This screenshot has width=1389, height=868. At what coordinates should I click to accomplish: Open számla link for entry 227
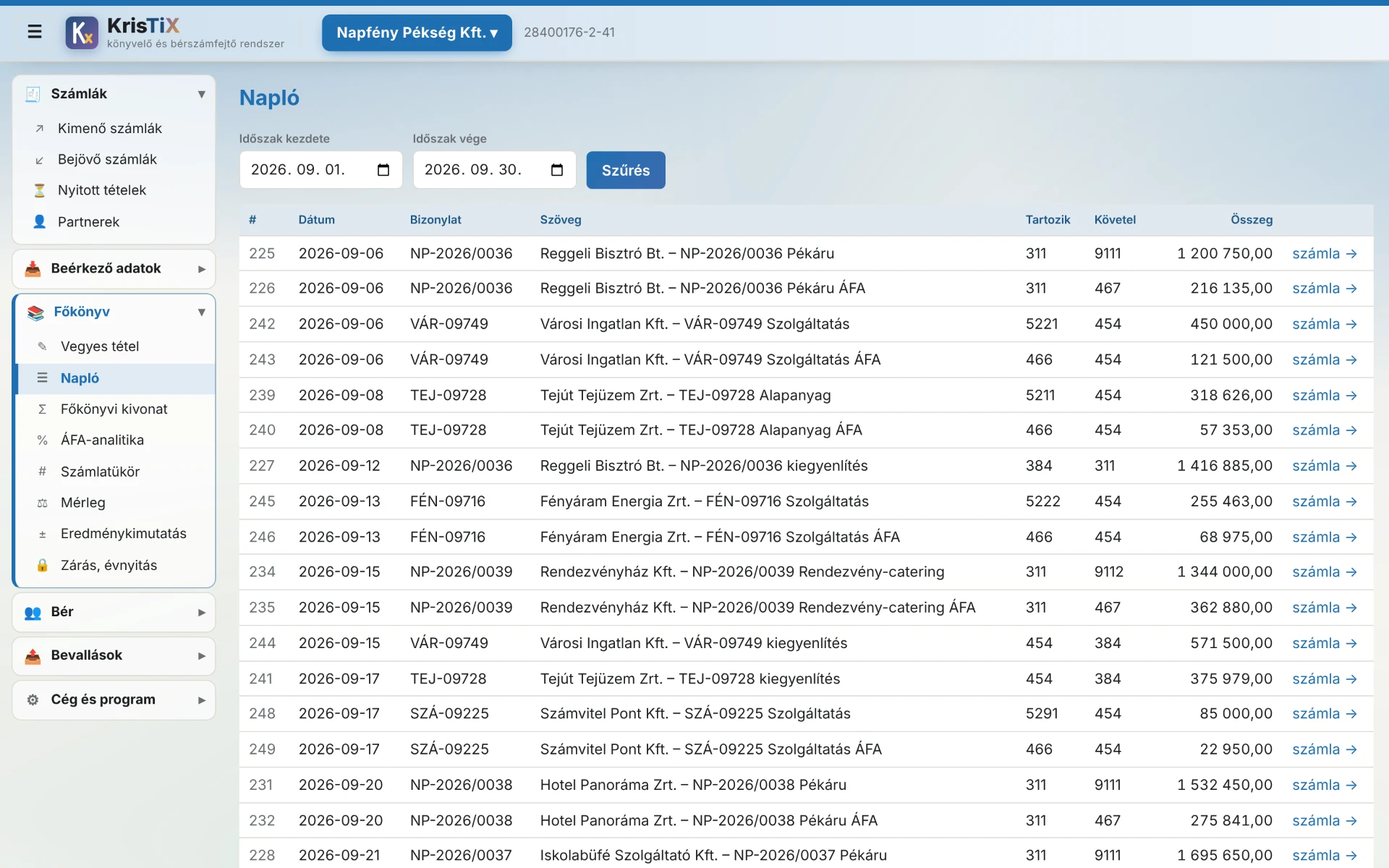tap(1324, 466)
